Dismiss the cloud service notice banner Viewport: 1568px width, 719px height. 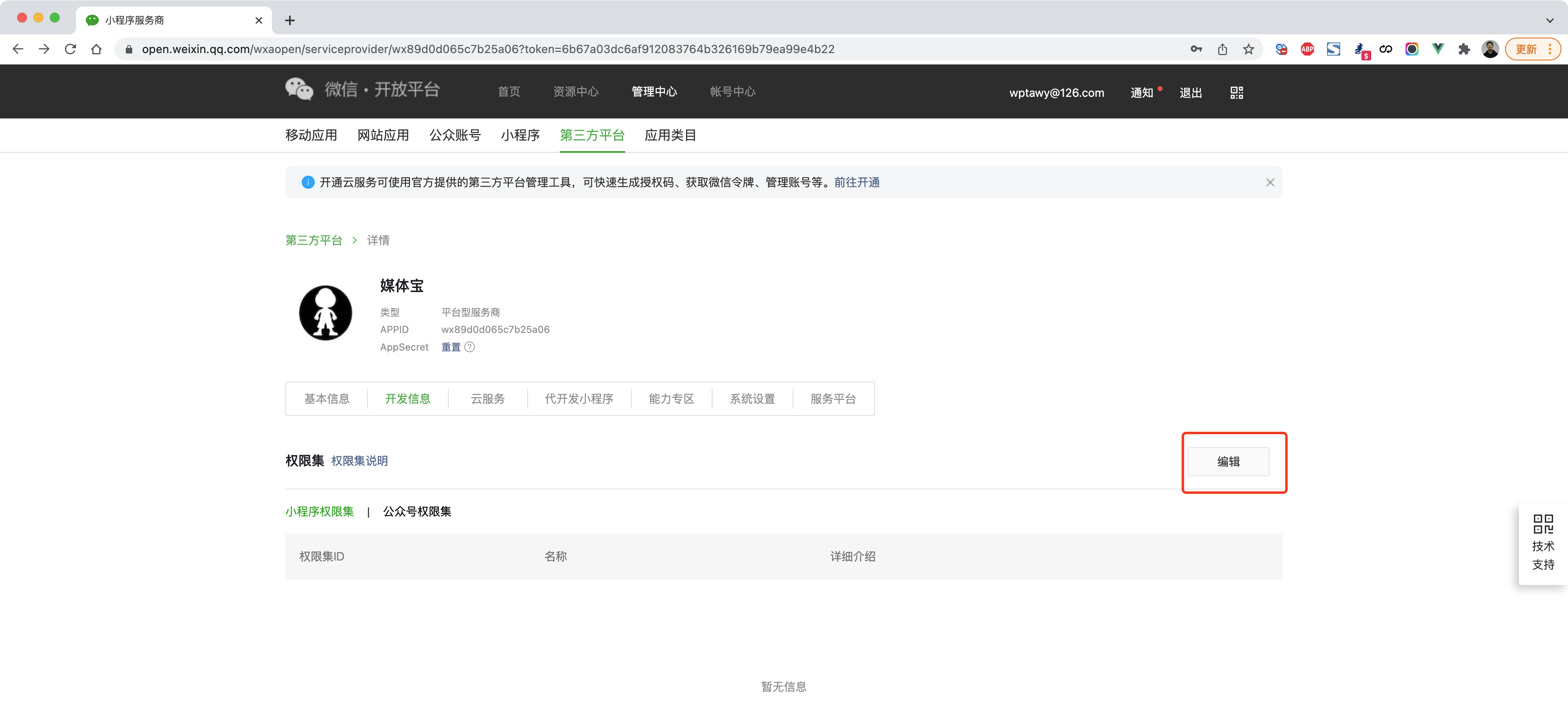click(x=1270, y=182)
